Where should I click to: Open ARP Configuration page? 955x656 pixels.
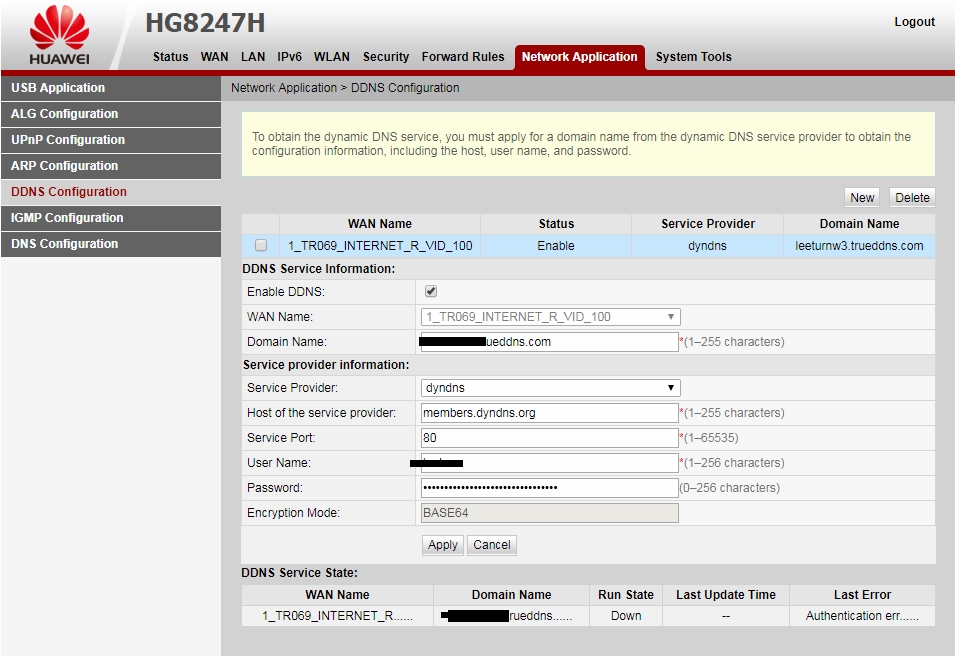[111, 166]
